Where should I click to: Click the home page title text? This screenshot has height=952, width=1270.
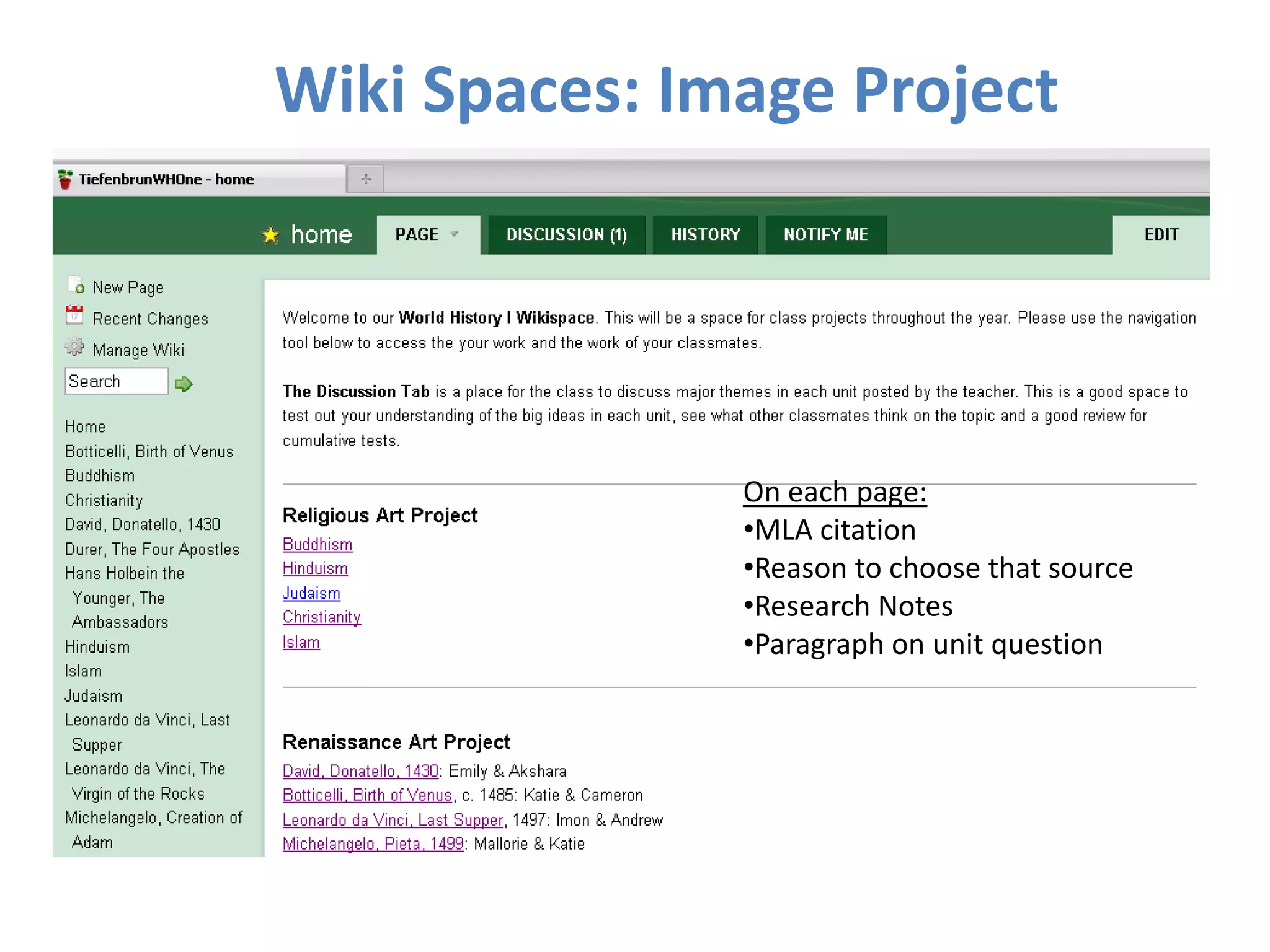[321, 235]
